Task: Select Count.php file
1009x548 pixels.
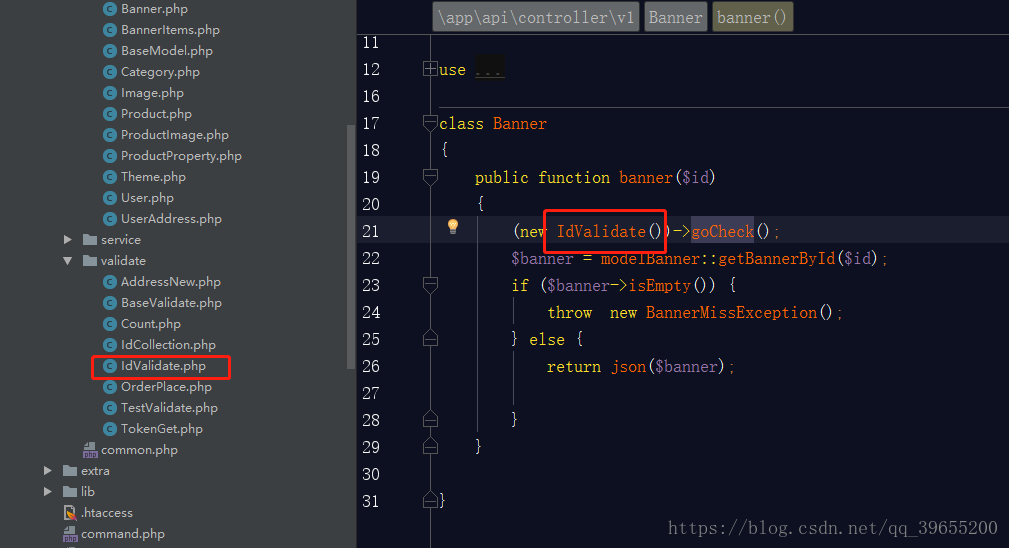Action: [x=151, y=324]
